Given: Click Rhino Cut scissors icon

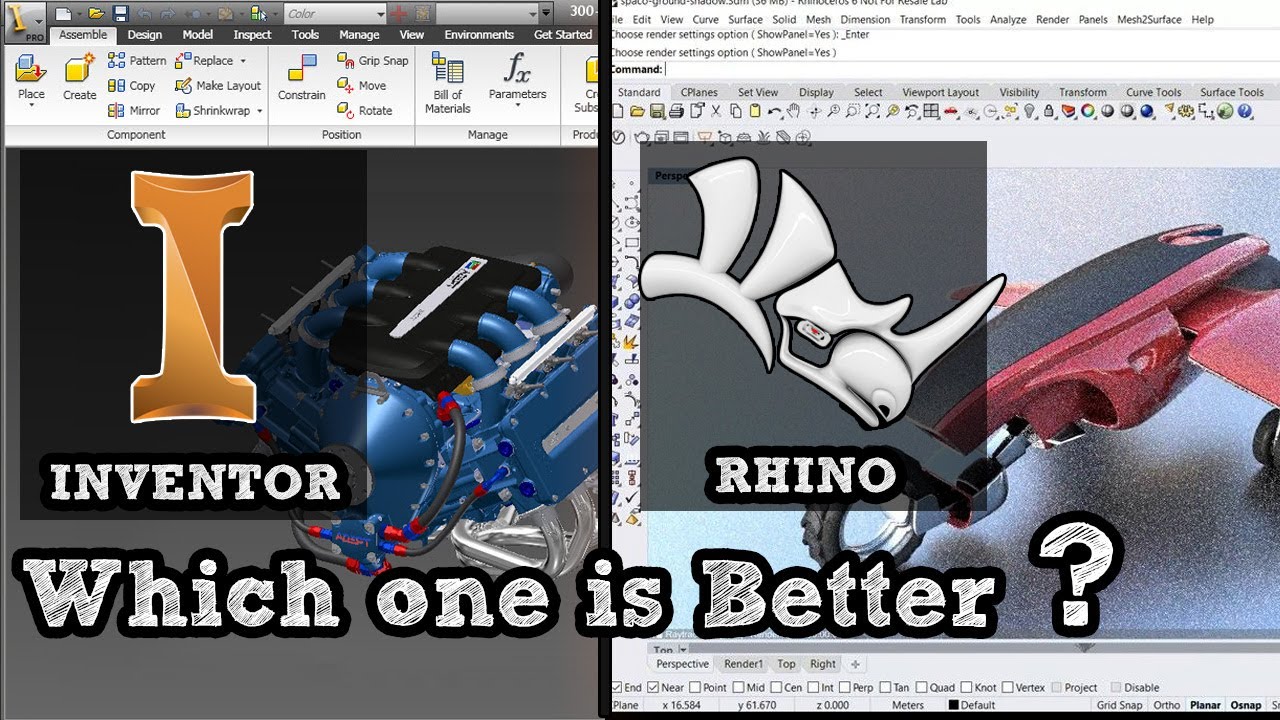Looking at the screenshot, I should (716, 111).
